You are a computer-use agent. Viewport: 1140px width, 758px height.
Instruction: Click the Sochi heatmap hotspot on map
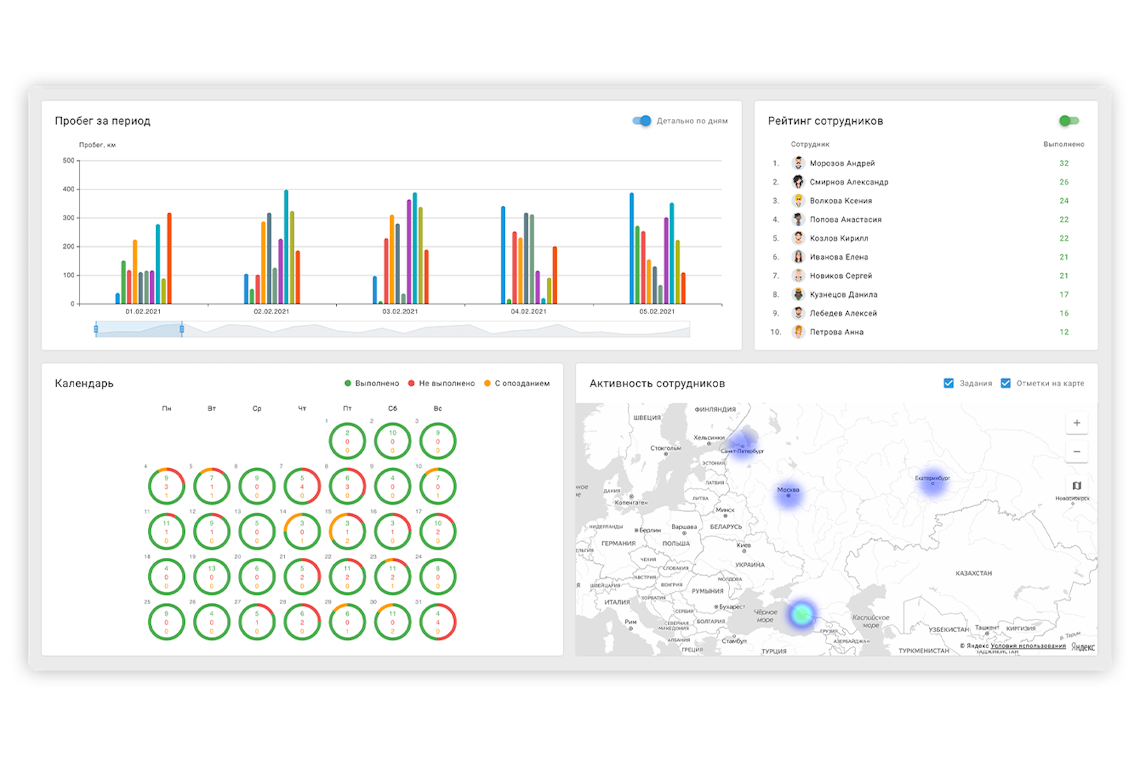tap(801, 614)
